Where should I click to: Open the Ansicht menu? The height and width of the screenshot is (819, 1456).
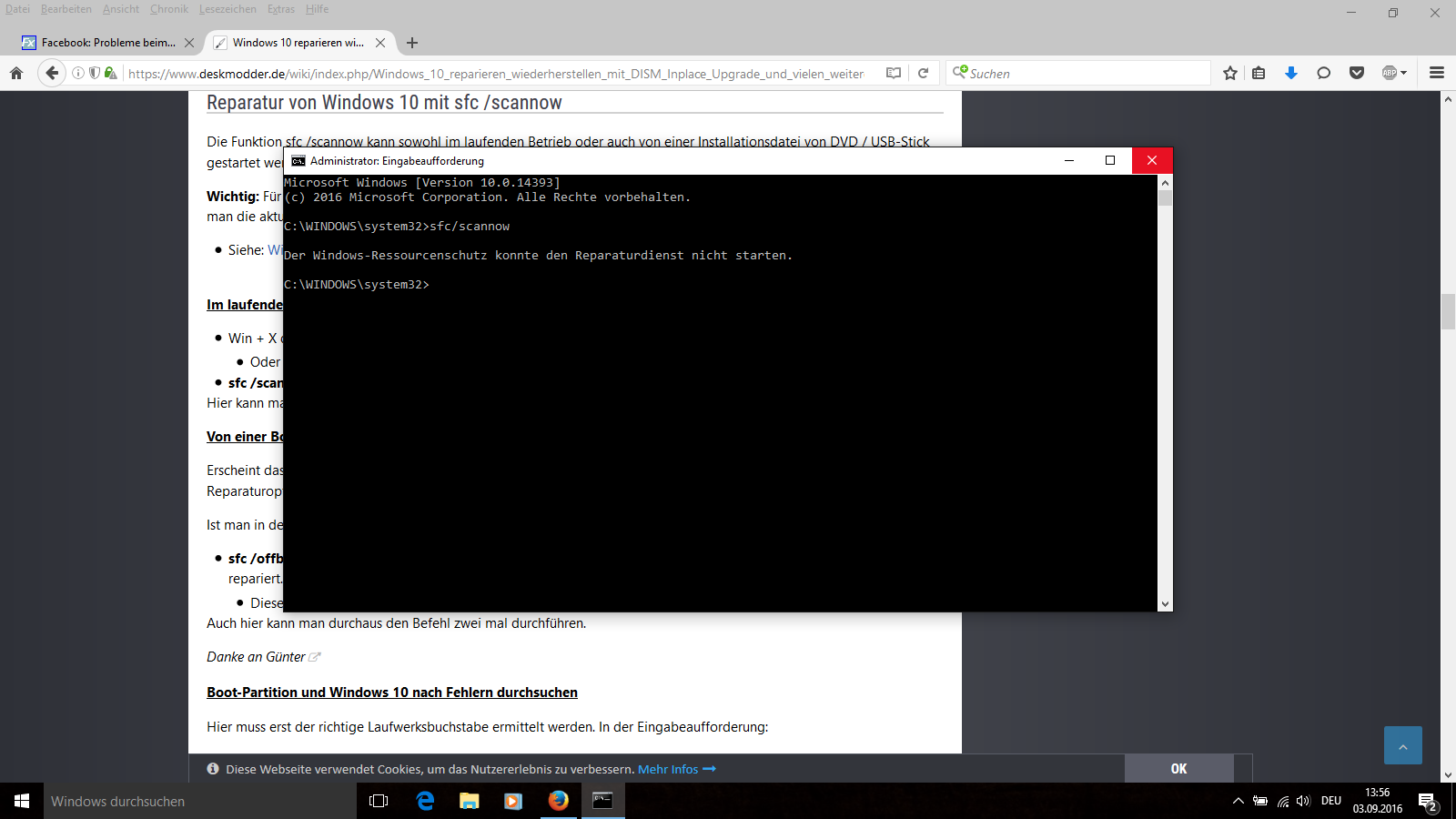(x=121, y=9)
